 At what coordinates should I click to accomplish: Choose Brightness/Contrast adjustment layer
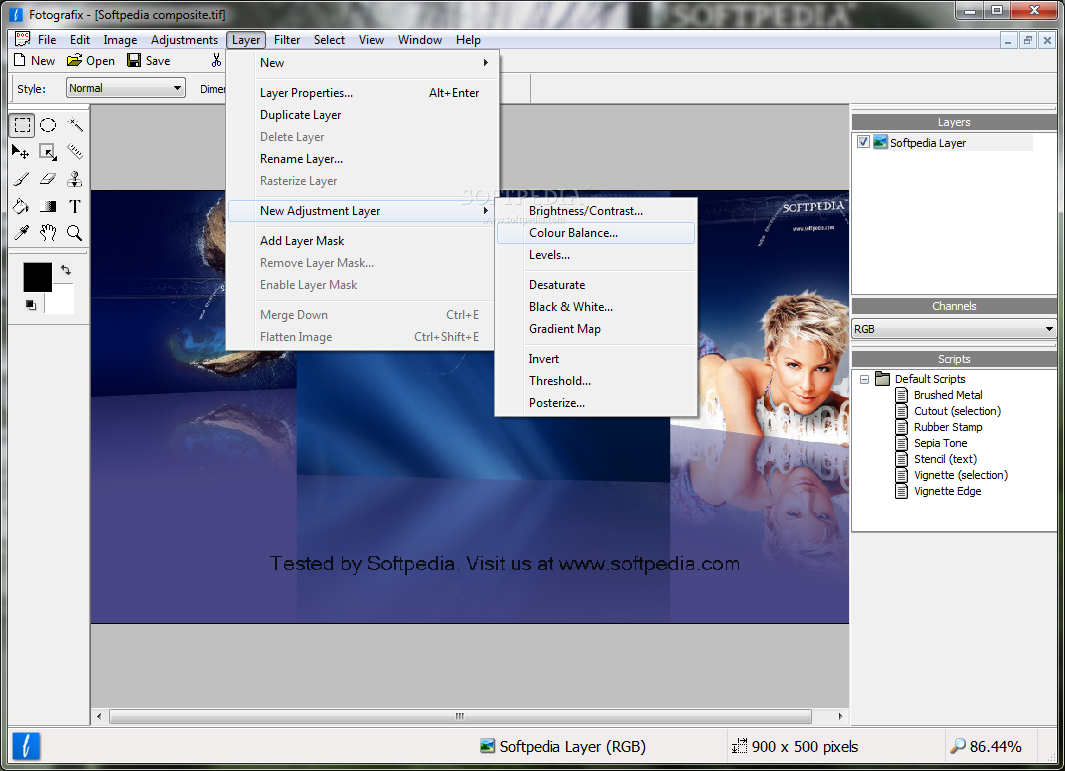coord(596,211)
